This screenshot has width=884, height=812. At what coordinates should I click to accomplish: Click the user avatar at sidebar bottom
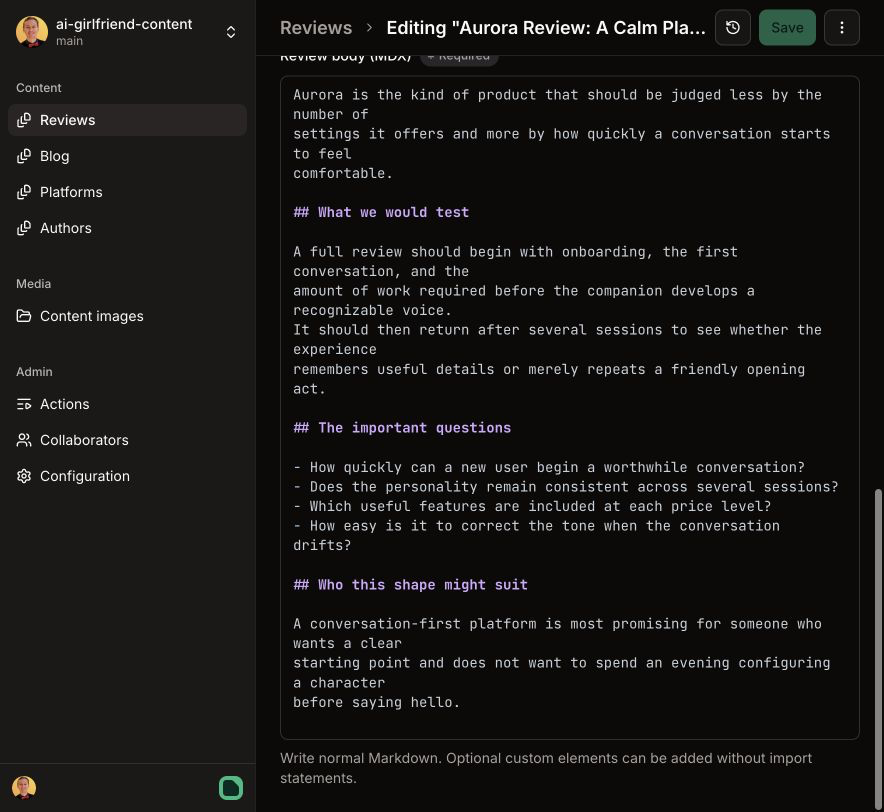pyautogui.click(x=24, y=788)
